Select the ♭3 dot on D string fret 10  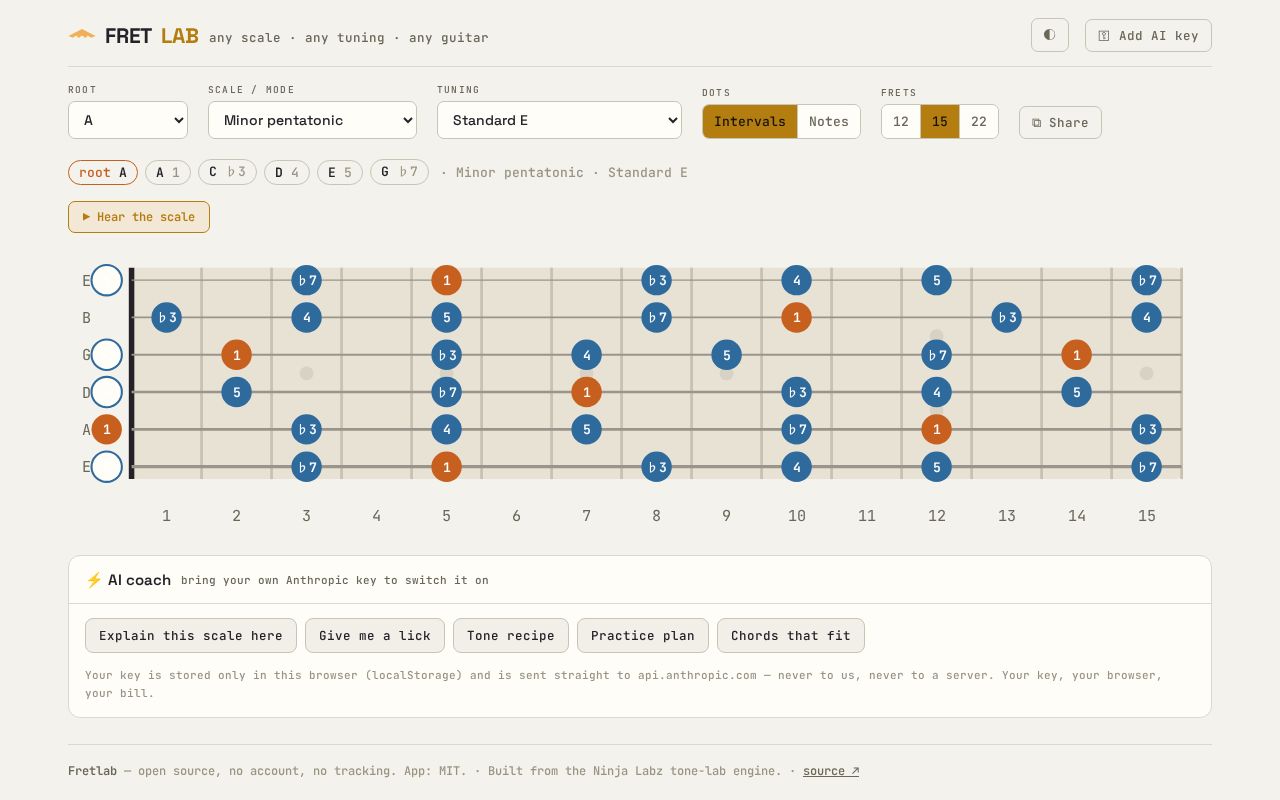coord(796,392)
